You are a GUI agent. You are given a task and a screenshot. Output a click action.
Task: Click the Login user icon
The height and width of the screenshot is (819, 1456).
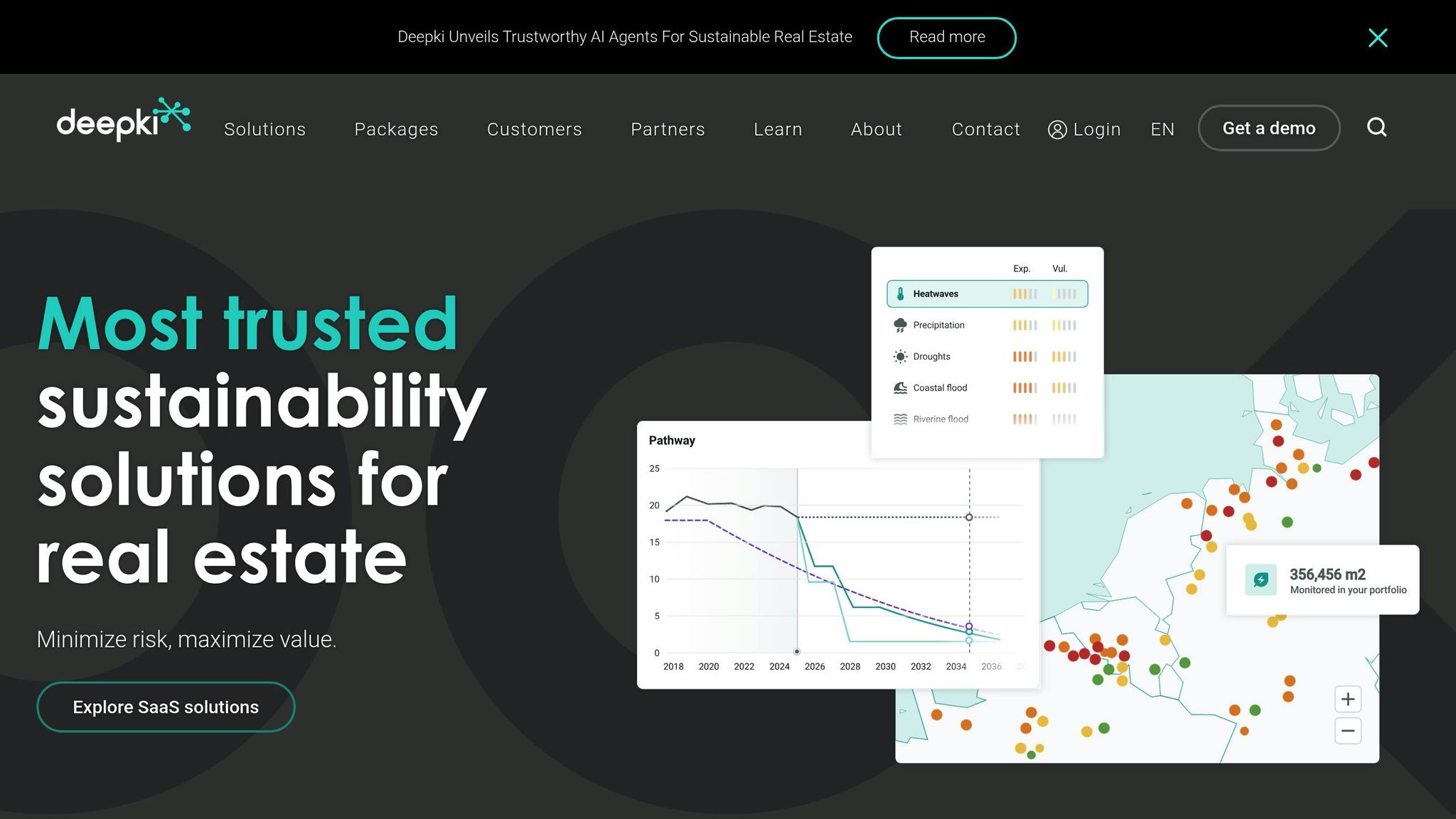click(x=1057, y=129)
